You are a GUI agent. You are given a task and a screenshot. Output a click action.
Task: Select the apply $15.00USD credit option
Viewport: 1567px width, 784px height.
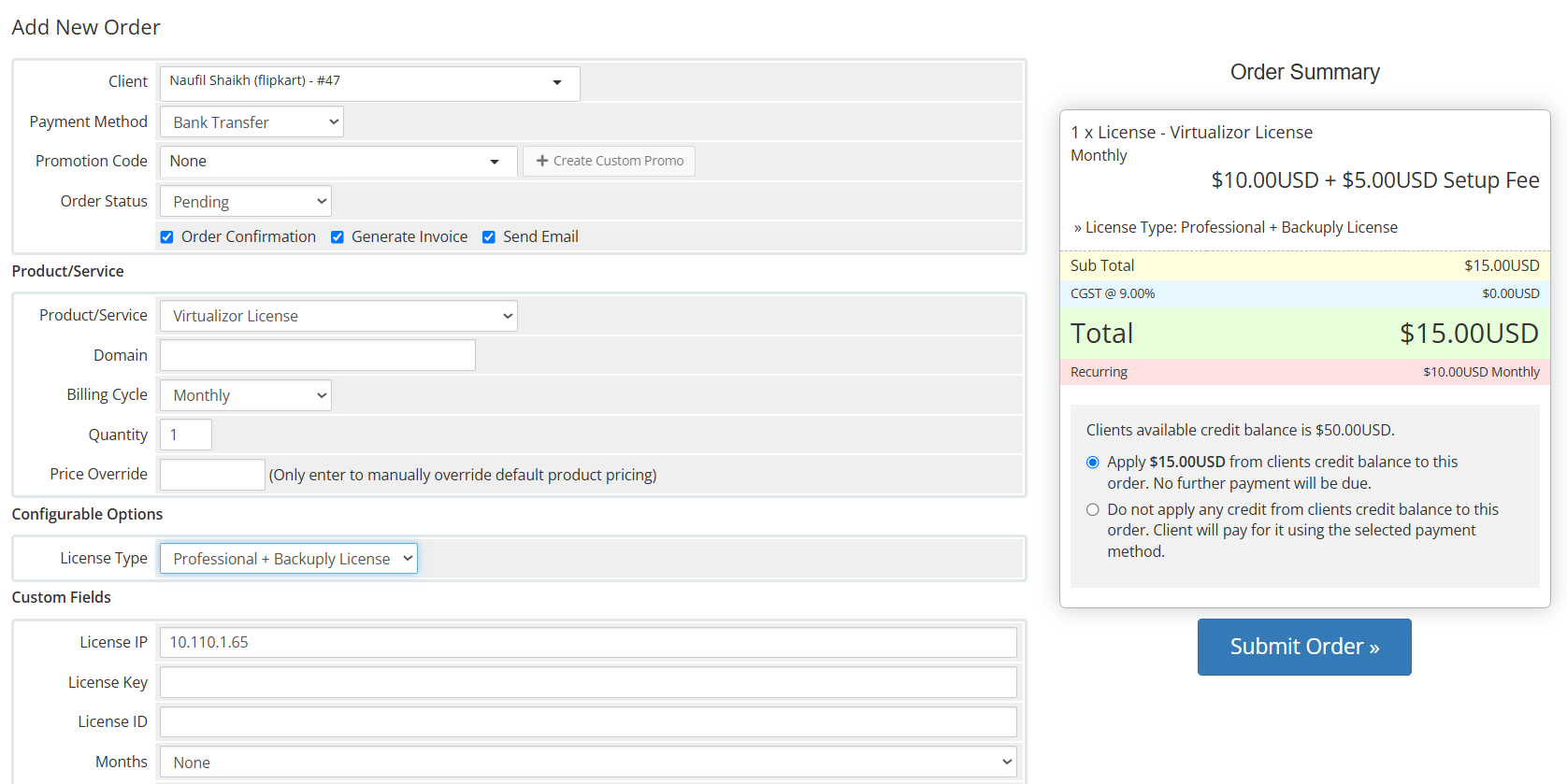coord(1092,463)
